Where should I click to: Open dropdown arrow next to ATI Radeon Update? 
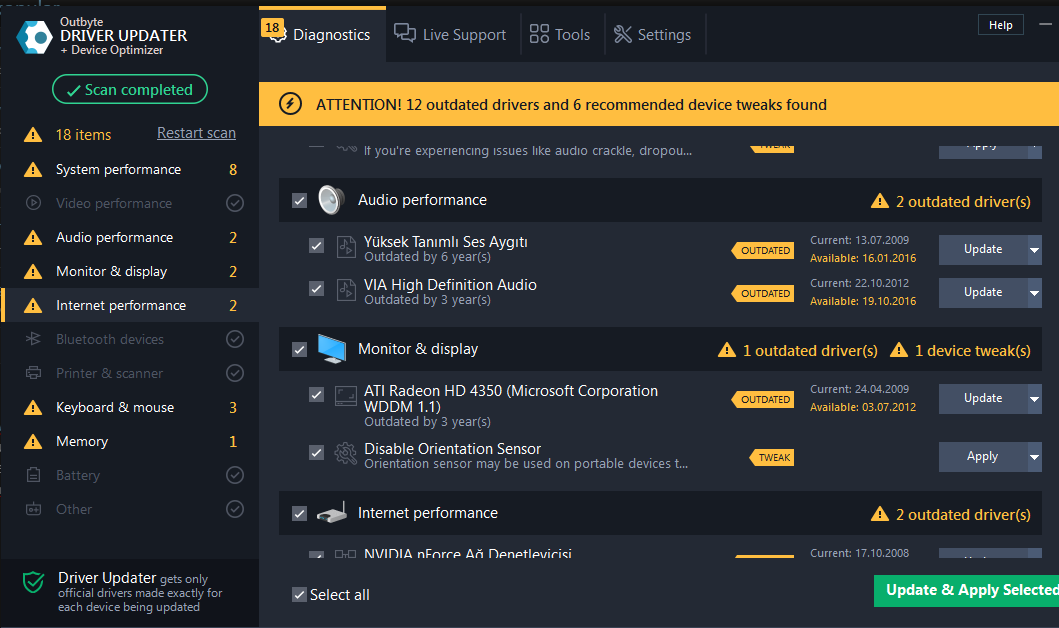[1034, 399]
